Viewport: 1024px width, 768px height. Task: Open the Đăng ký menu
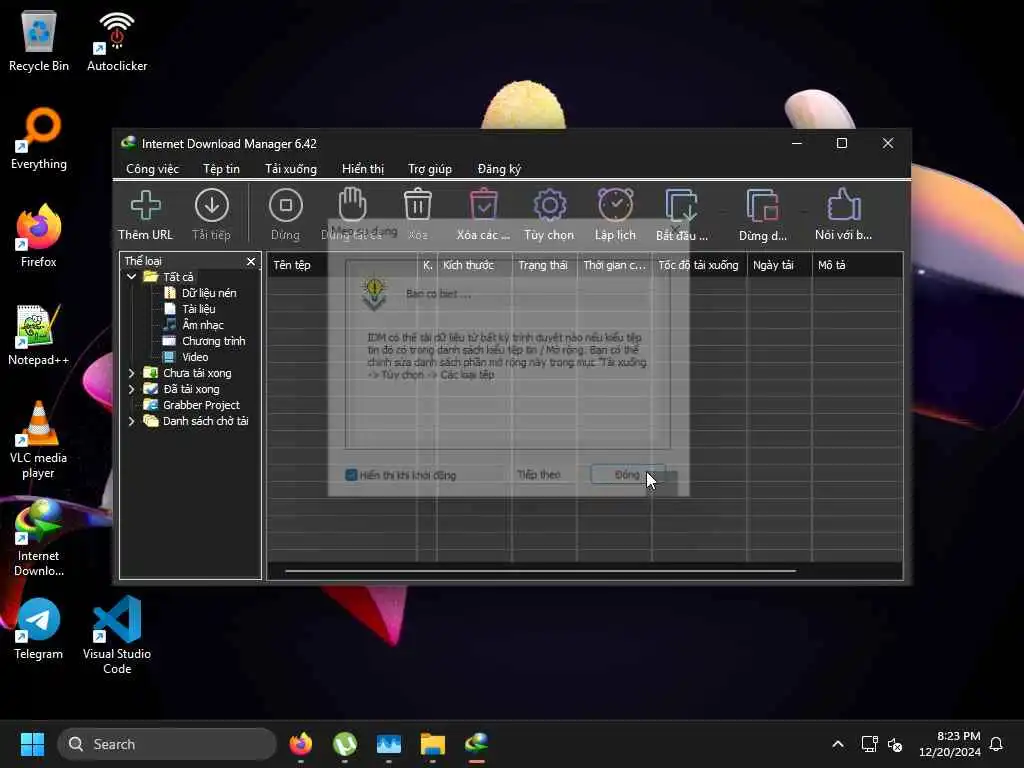pyautogui.click(x=499, y=168)
